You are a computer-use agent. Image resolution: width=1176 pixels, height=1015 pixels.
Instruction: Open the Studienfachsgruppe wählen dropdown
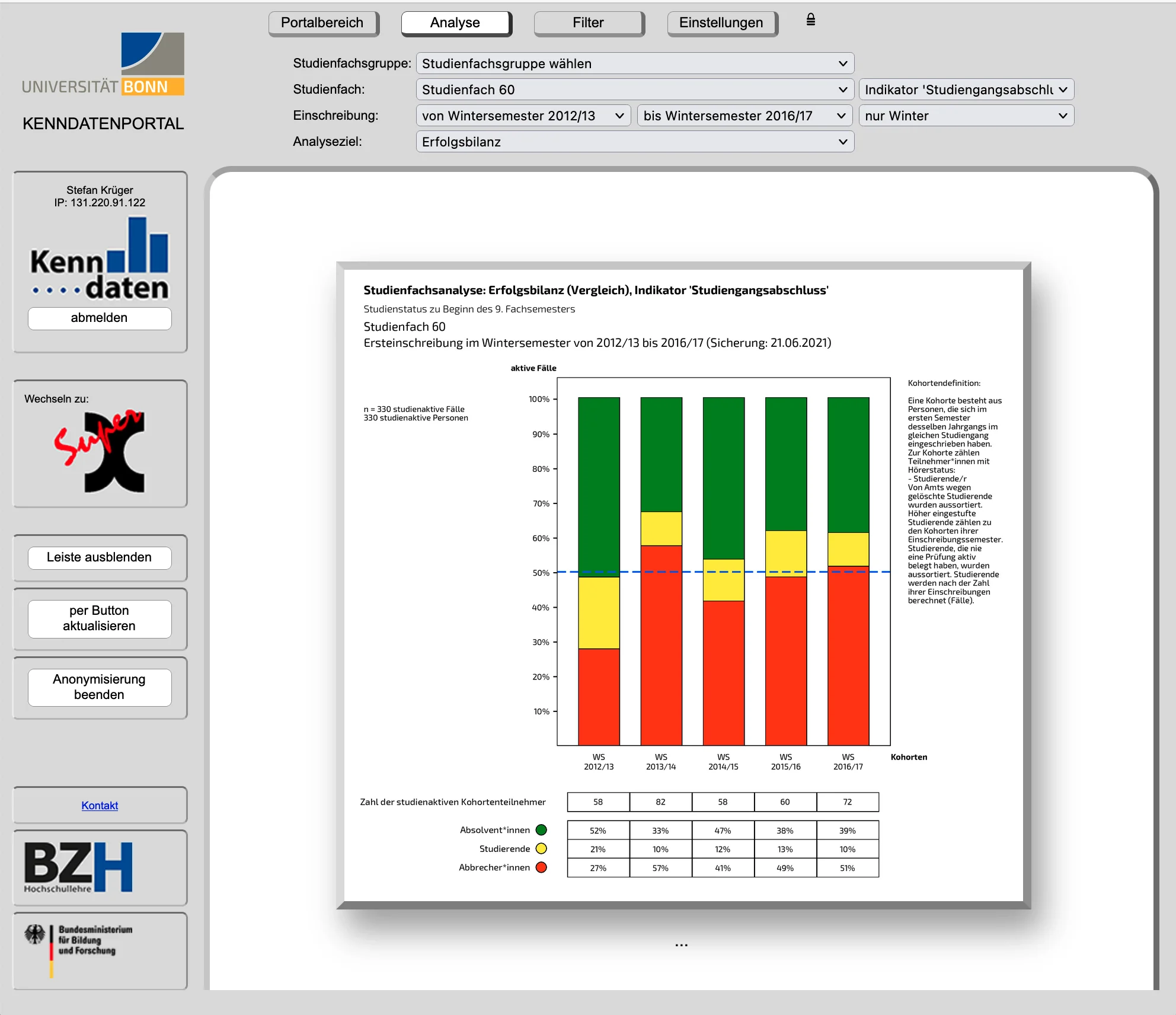pyautogui.click(x=635, y=63)
